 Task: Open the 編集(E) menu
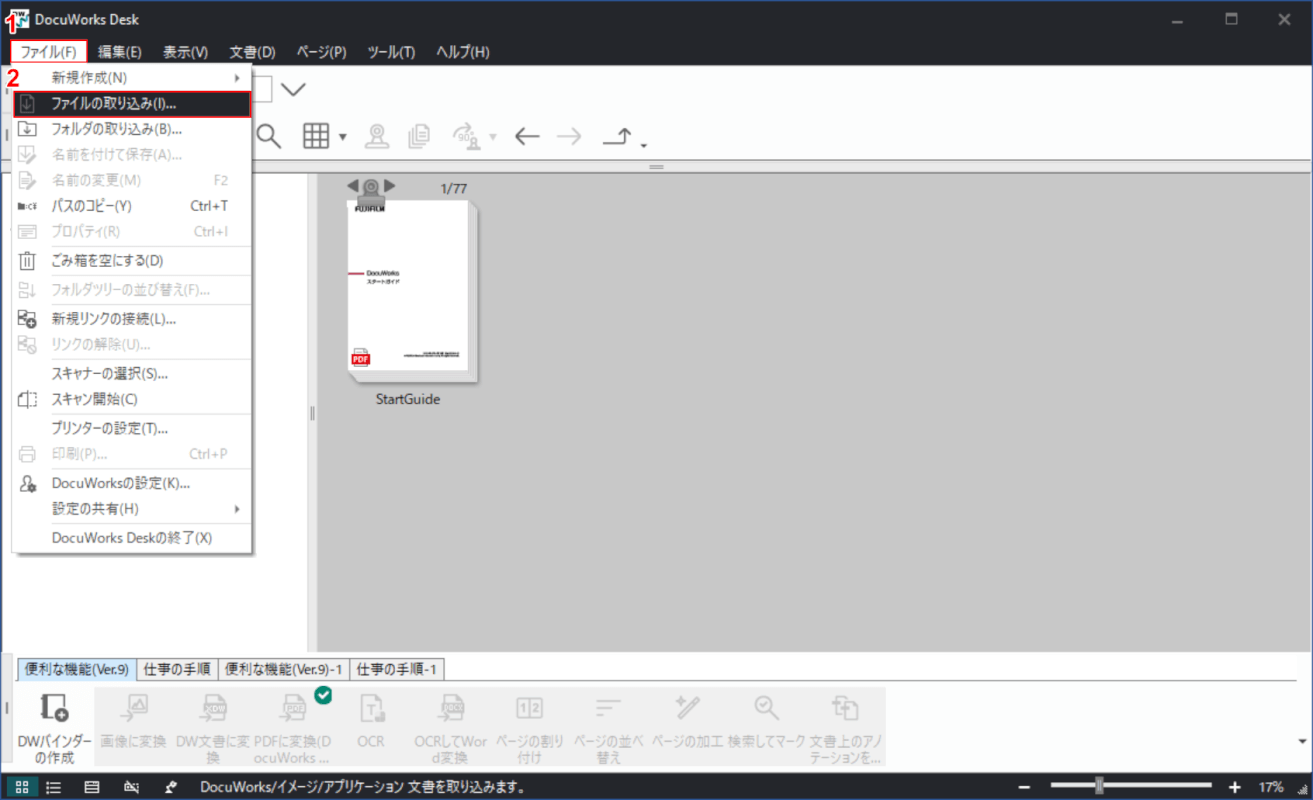tap(119, 52)
